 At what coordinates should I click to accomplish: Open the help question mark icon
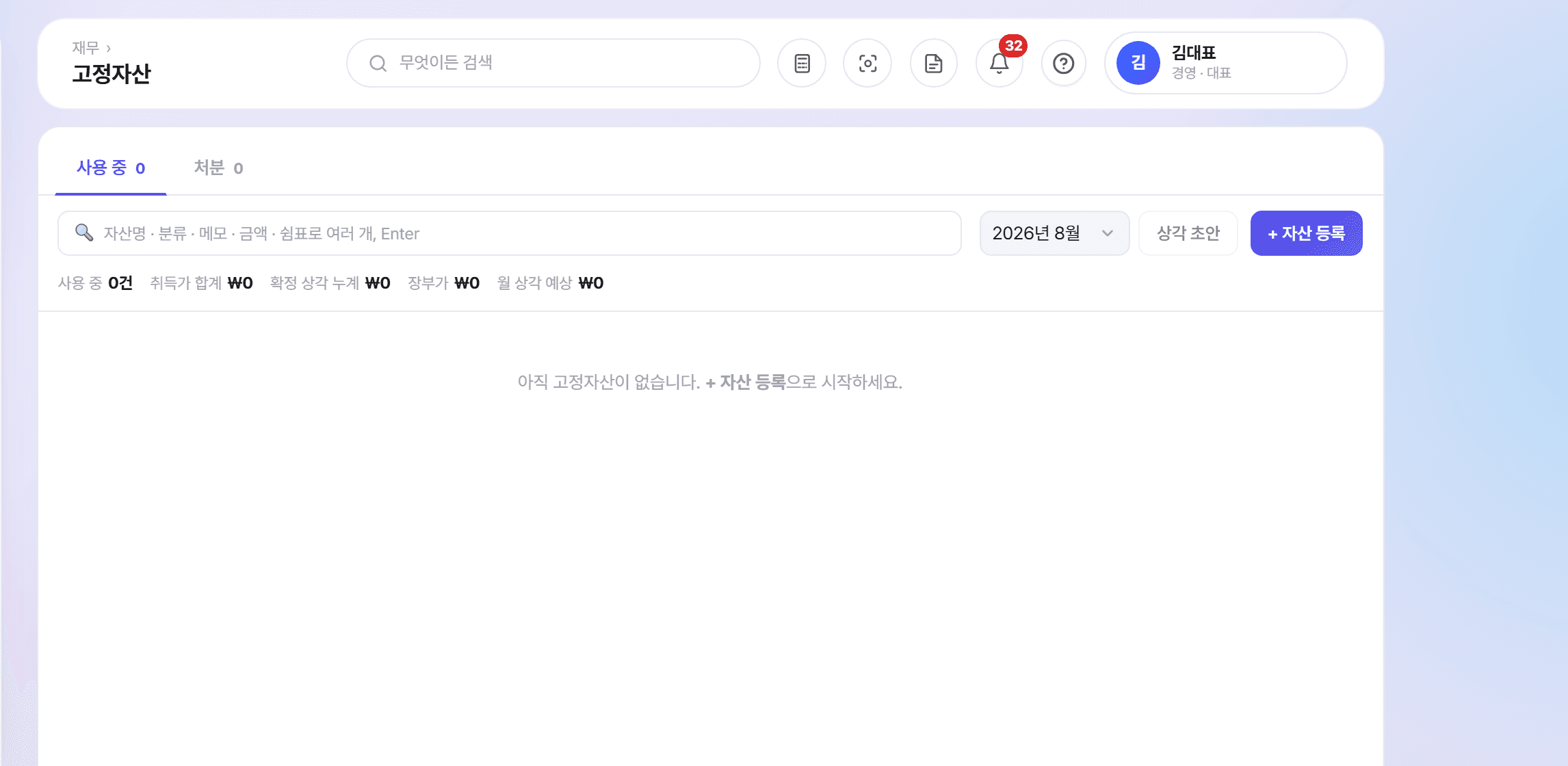tap(1064, 64)
